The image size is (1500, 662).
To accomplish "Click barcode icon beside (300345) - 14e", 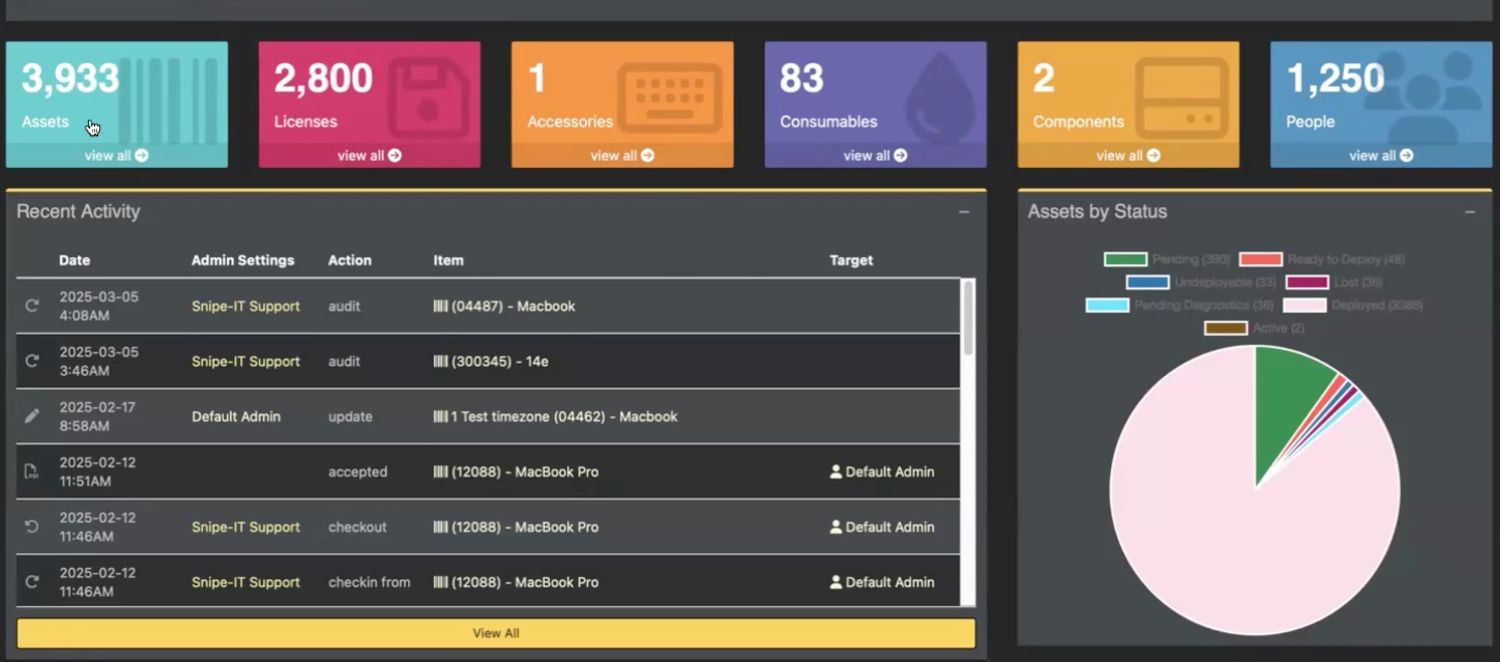I will (x=440, y=361).
